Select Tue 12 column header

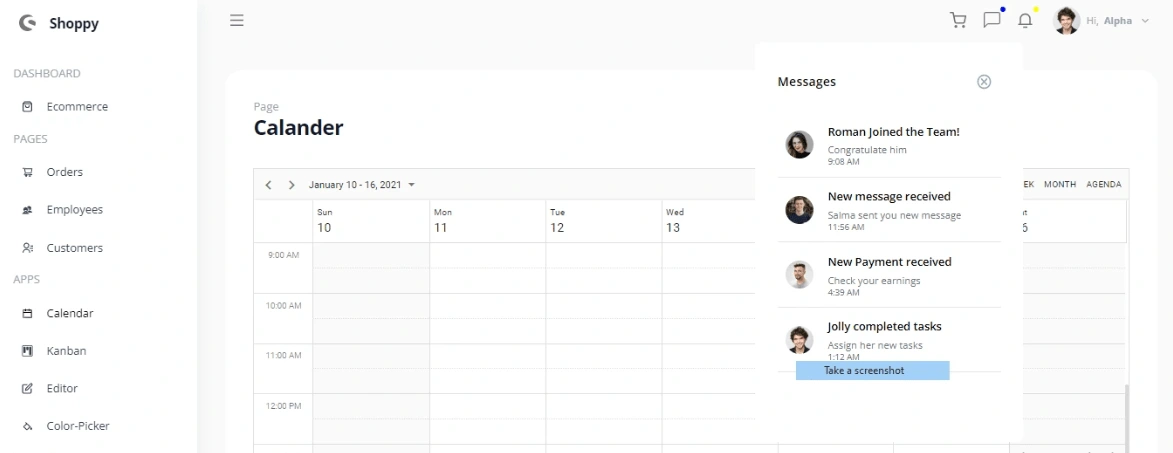pos(604,221)
